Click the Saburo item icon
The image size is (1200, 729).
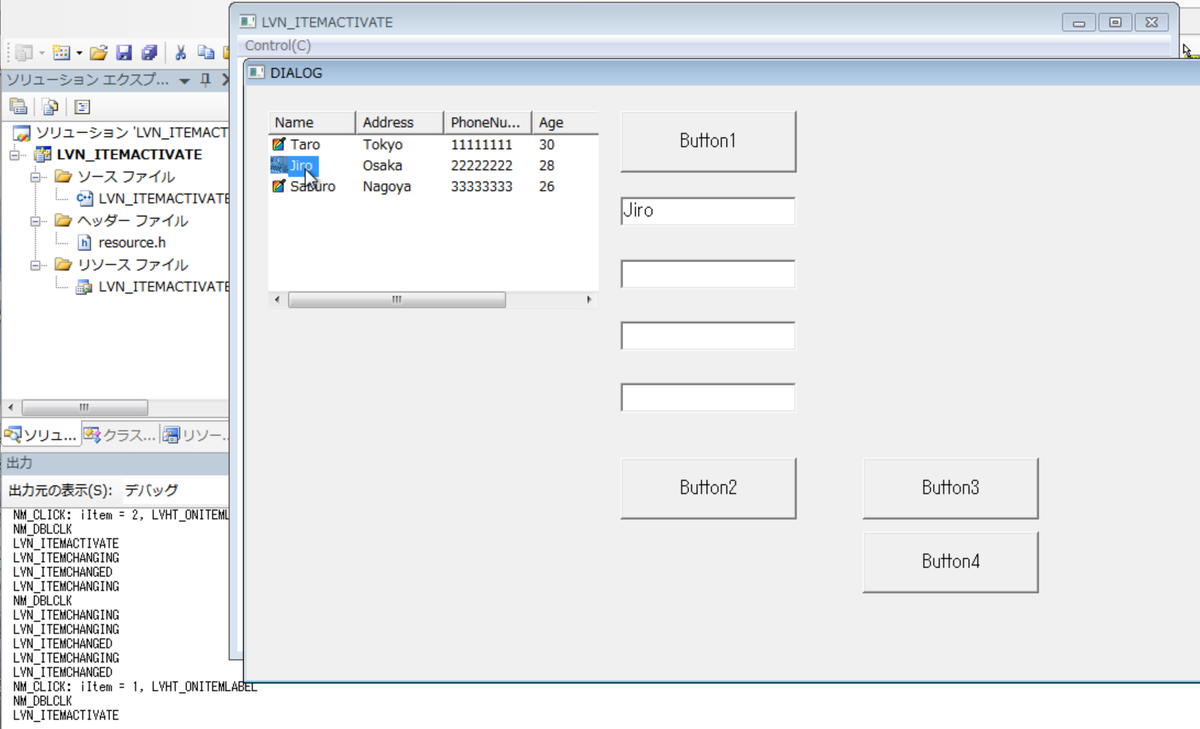point(279,187)
